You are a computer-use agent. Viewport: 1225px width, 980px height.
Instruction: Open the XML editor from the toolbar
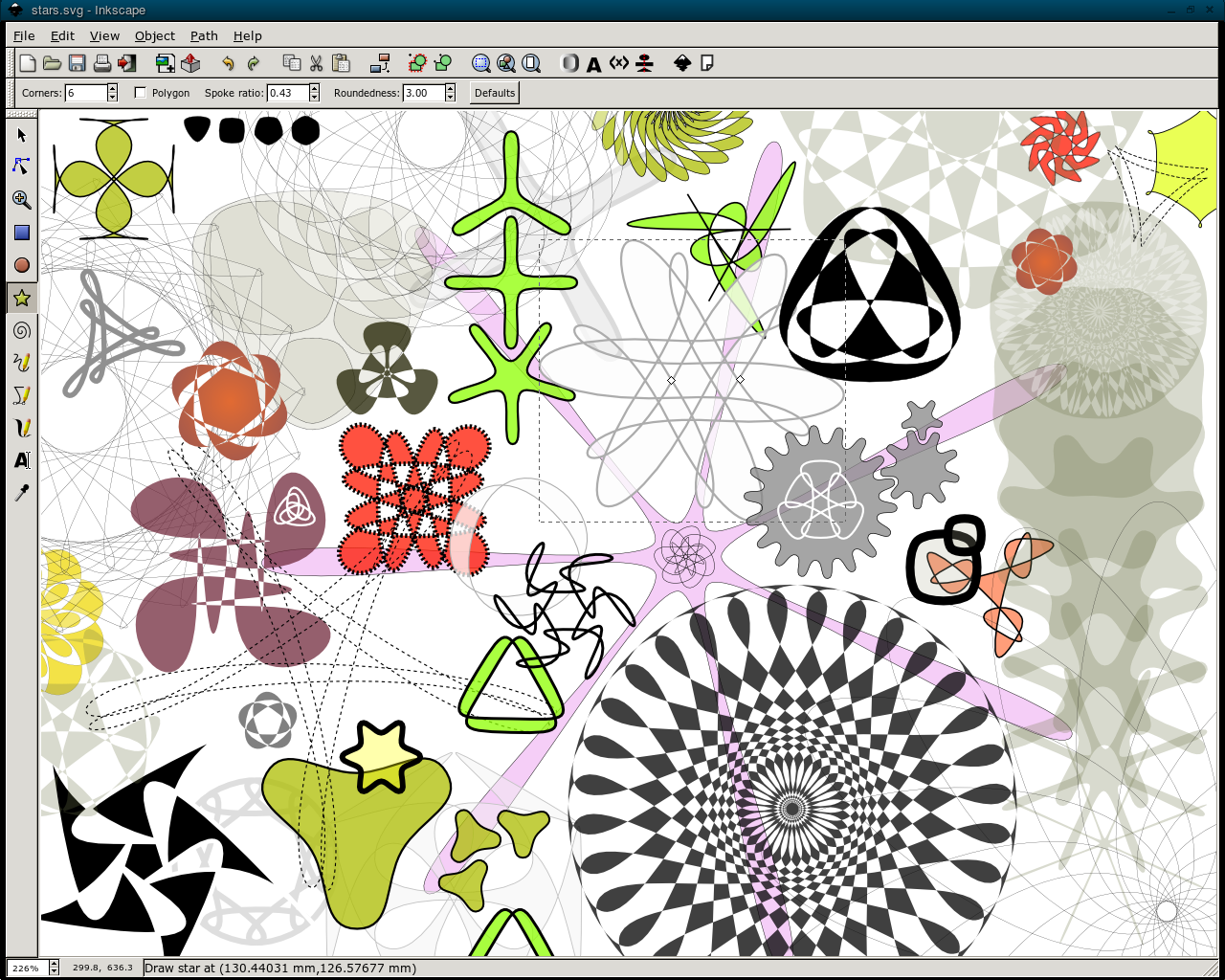(619, 63)
